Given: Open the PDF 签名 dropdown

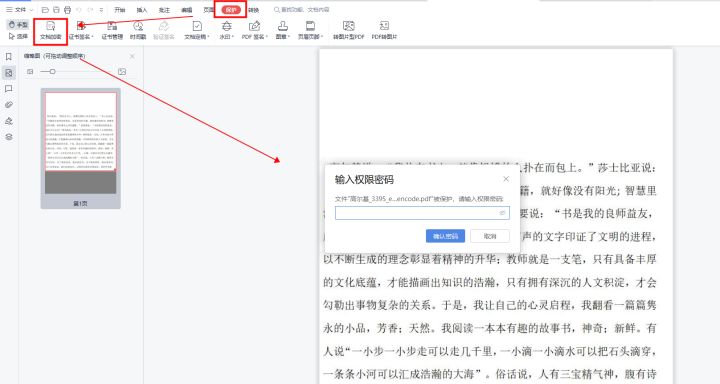Looking at the screenshot, I should [254, 30].
